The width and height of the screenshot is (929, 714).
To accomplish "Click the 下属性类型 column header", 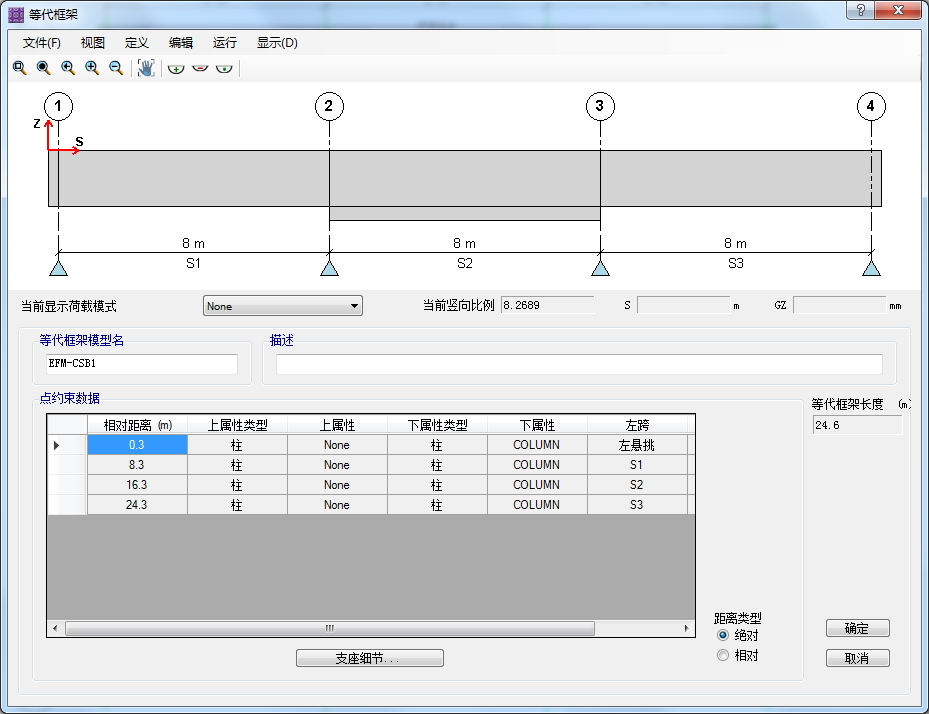I will (437, 425).
